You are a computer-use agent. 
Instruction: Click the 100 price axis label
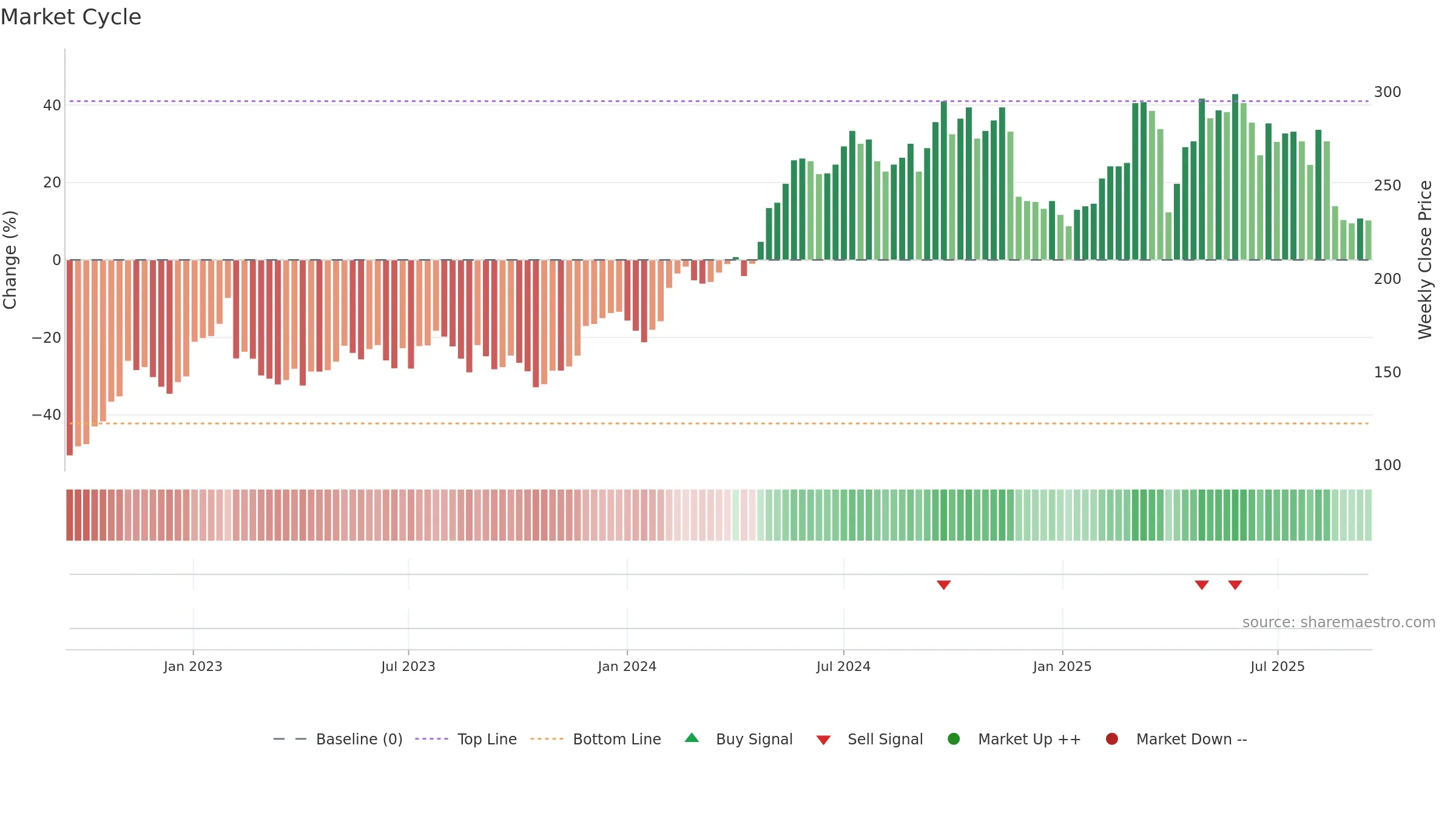[x=1387, y=465]
